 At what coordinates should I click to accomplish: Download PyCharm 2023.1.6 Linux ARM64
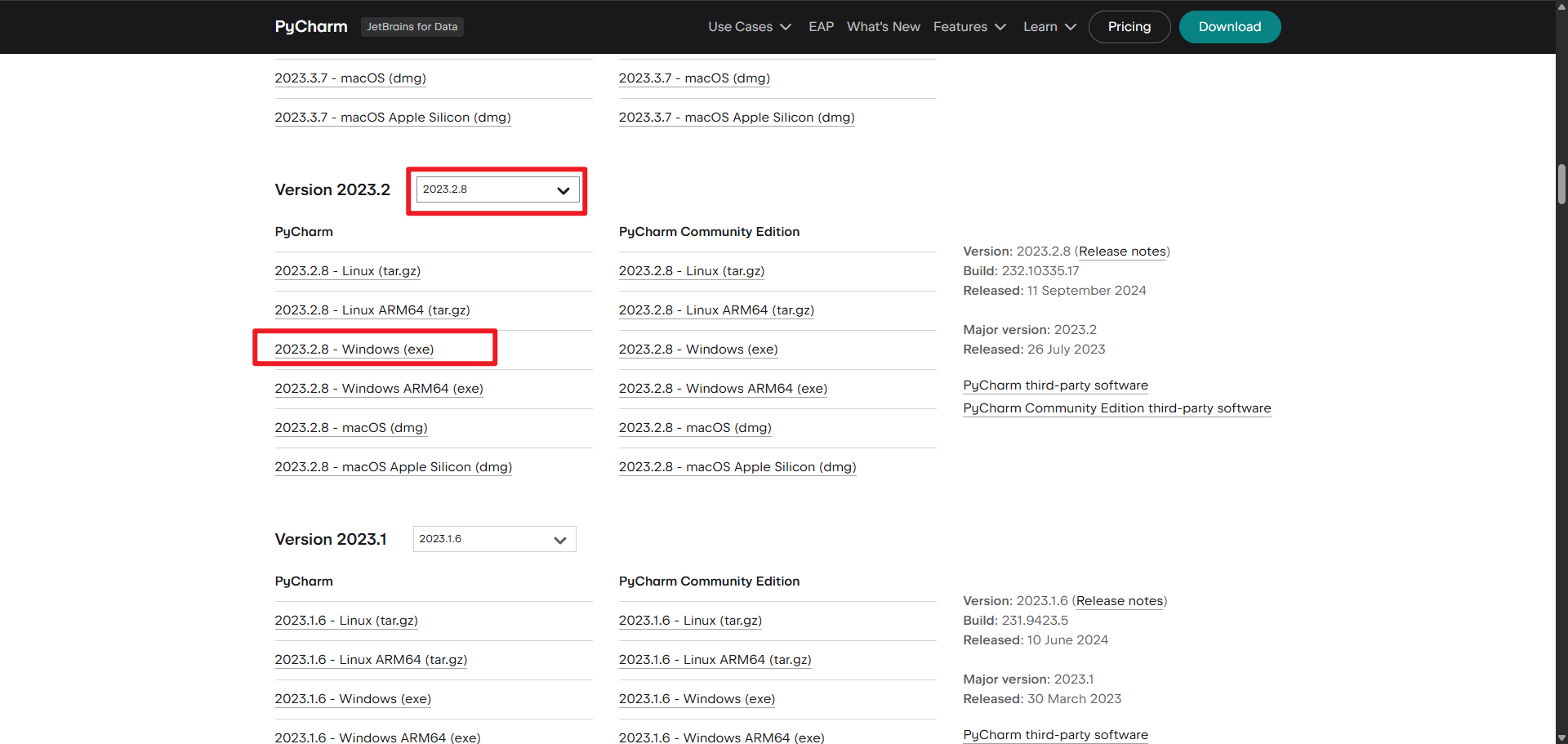coord(371,660)
